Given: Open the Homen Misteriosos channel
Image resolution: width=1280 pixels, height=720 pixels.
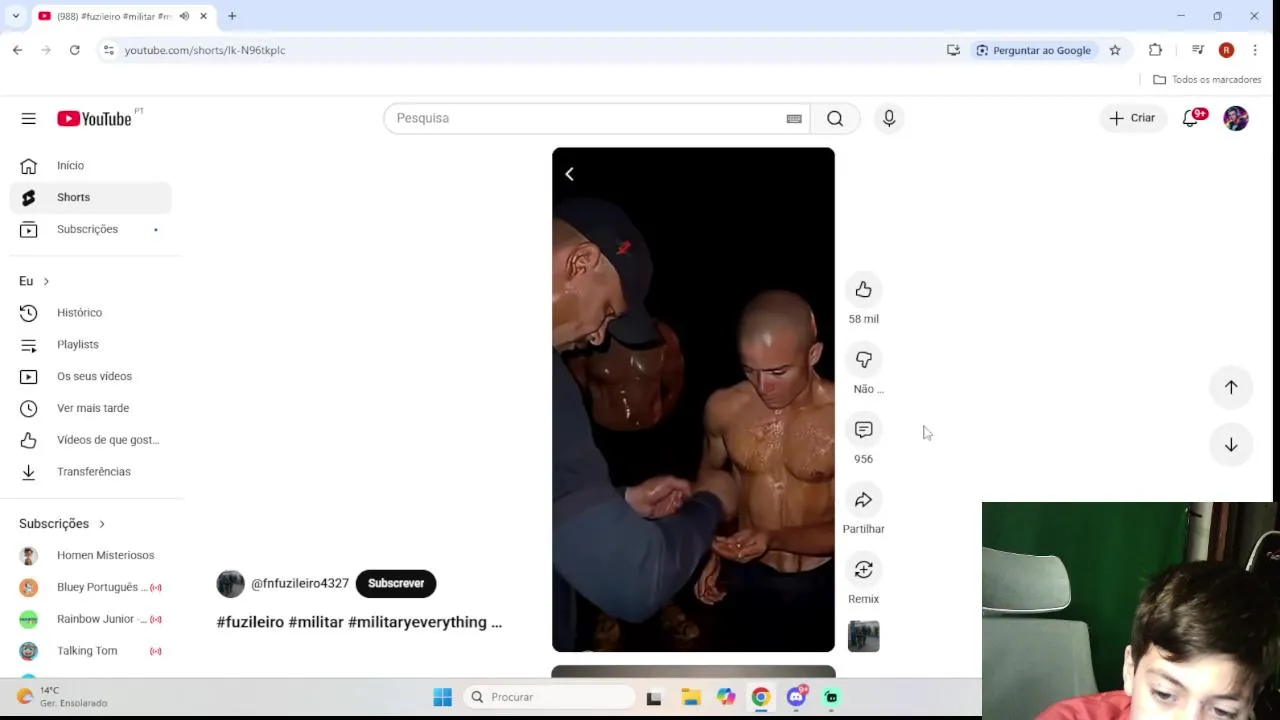Looking at the screenshot, I should click(x=91, y=555).
